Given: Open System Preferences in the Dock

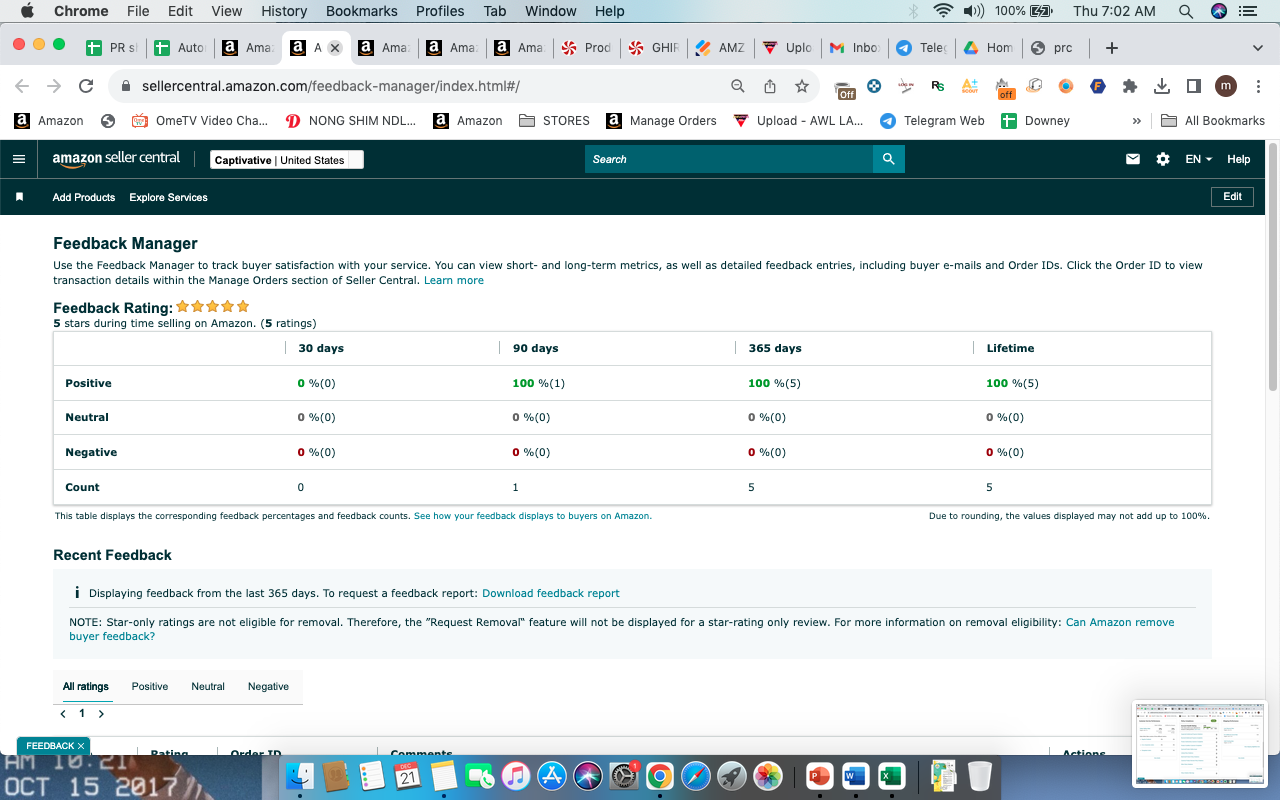Looking at the screenshot, I should 624,776.
